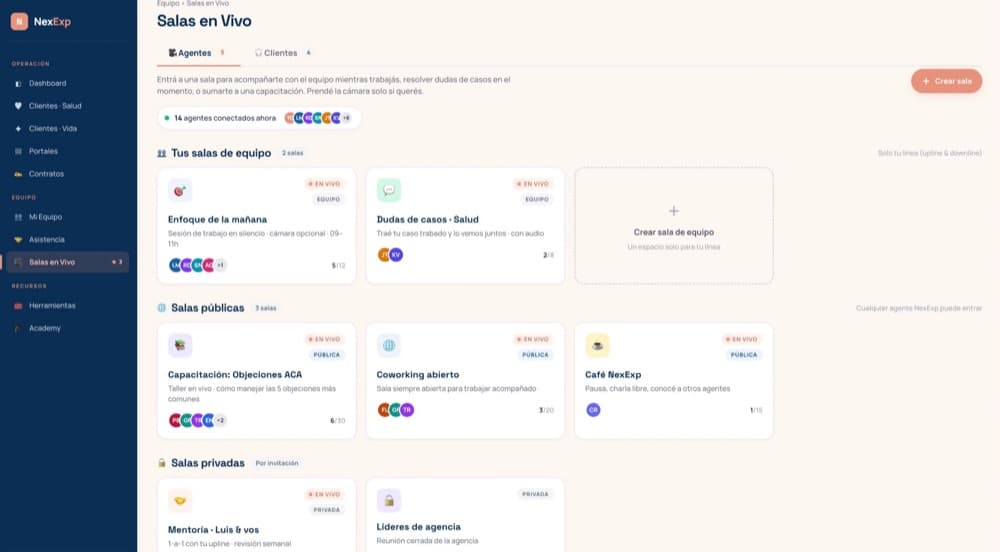Click the Mi Equipo people icon
Viewport: 1000px width, 552px height.
pyautogui.click(x=18, y=217)
